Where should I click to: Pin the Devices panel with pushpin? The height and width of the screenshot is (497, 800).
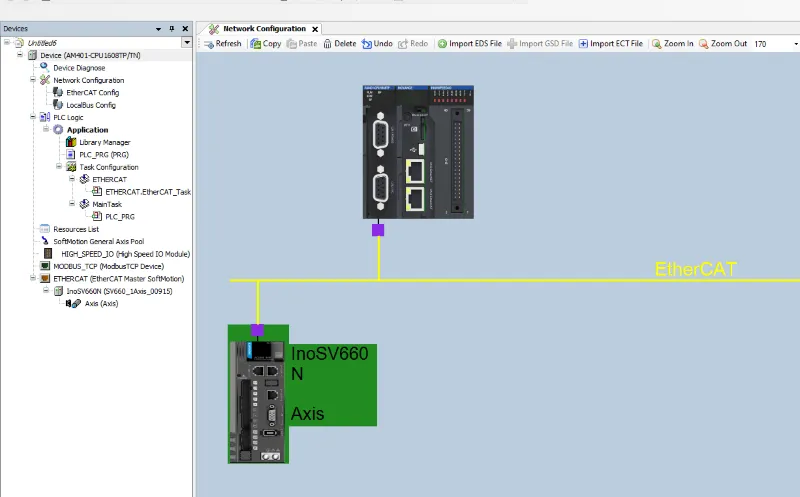[x=171, y=29]
